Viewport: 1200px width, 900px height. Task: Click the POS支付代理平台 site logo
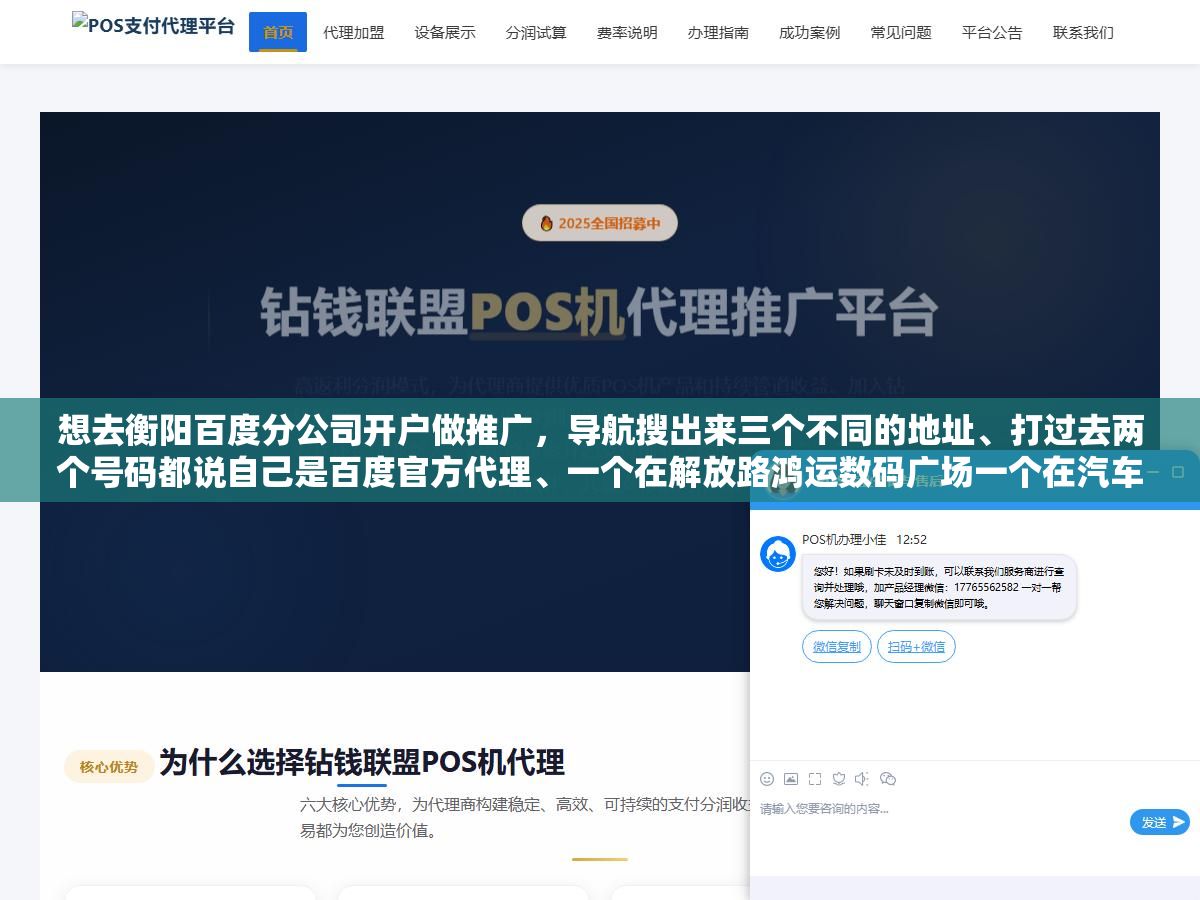(x=153, y=25)
